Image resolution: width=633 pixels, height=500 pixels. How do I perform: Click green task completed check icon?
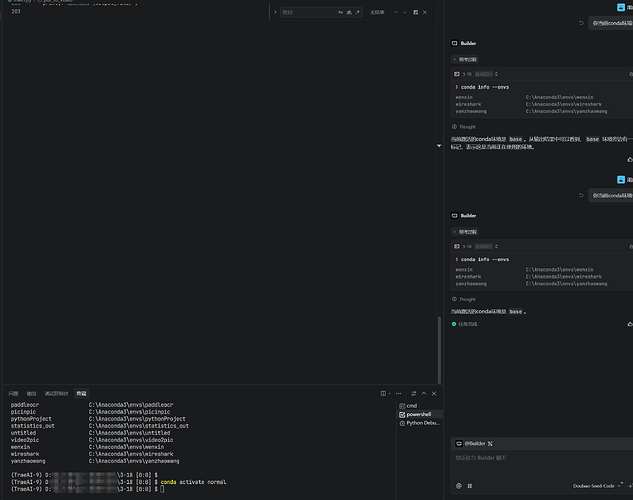(x=454, y=324)
